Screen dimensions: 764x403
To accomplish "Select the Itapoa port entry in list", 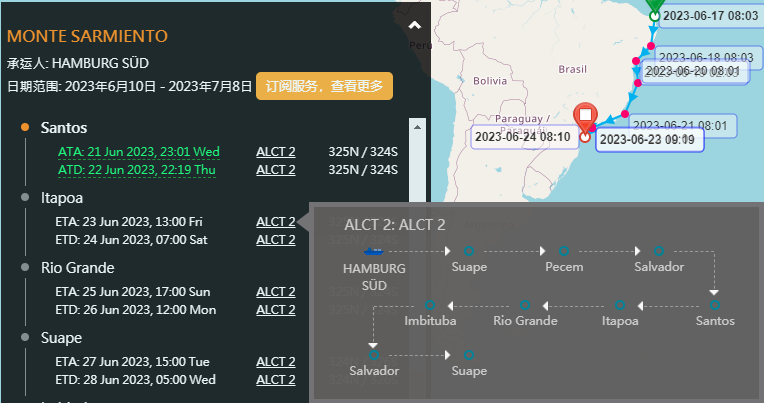I will point(60,198).
